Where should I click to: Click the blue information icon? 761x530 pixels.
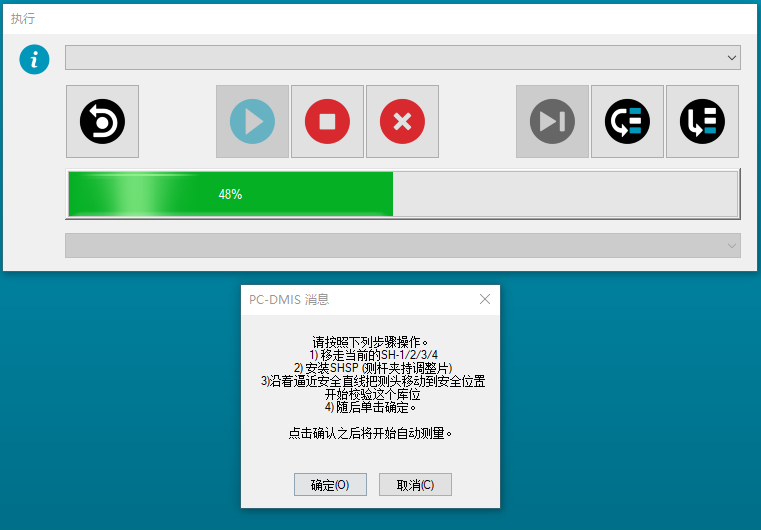pyautogui.click(x=35, y=59)
